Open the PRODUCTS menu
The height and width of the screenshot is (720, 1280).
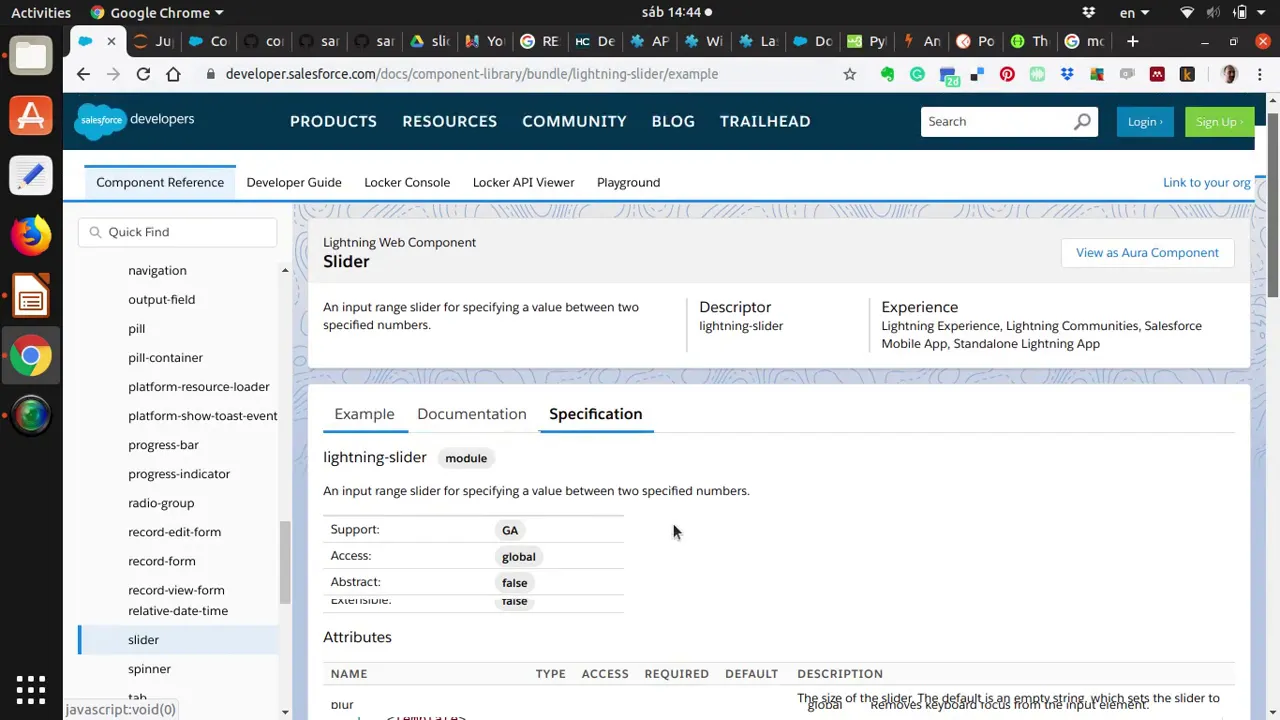coord(333,121)
